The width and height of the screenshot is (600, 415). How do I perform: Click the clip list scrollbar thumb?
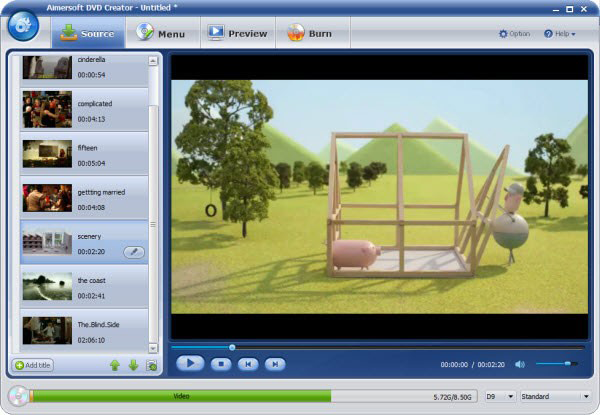[x=153, y=224]
